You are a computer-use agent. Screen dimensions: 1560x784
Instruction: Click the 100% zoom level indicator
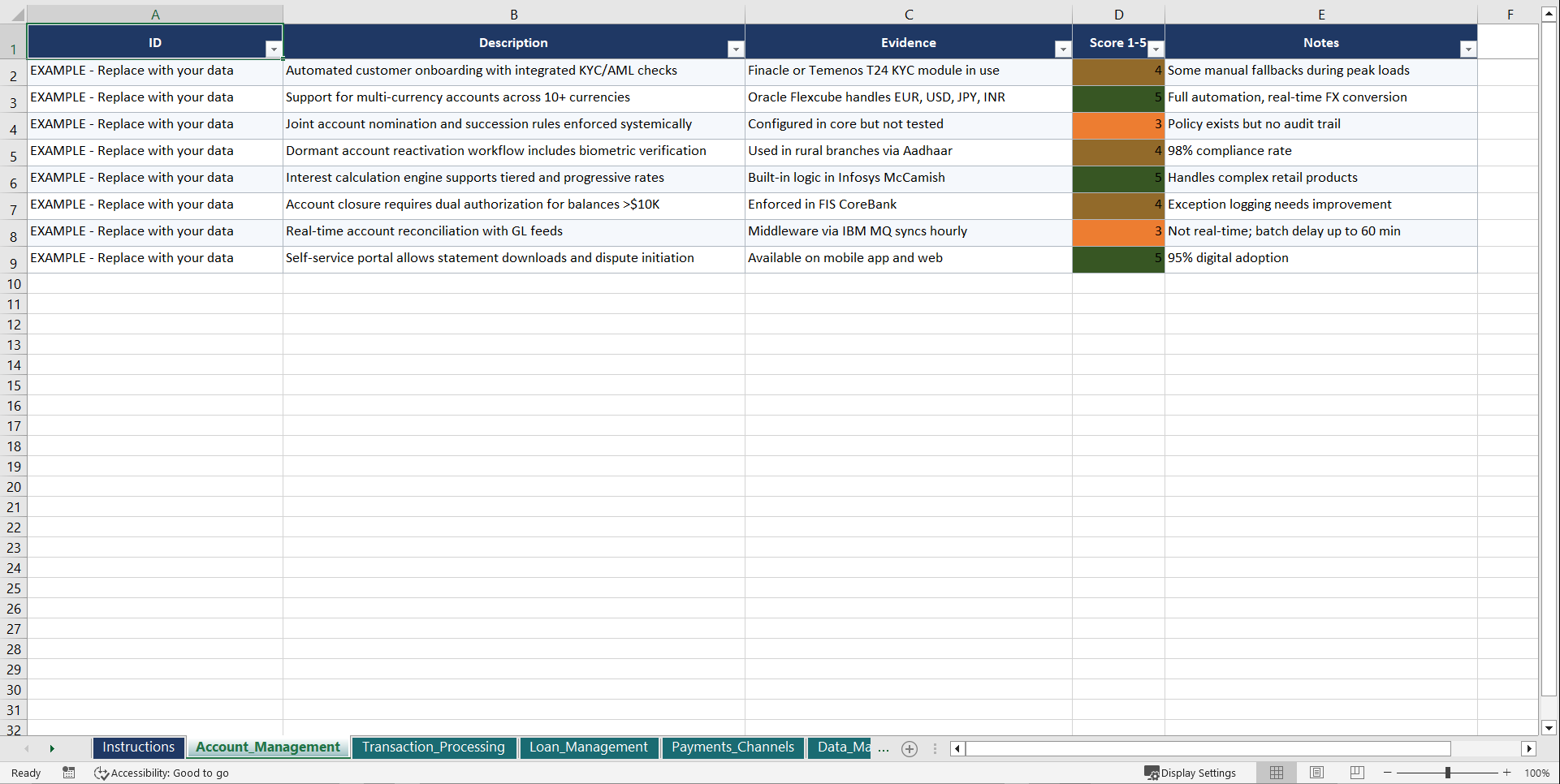(x=1536, y=773)
